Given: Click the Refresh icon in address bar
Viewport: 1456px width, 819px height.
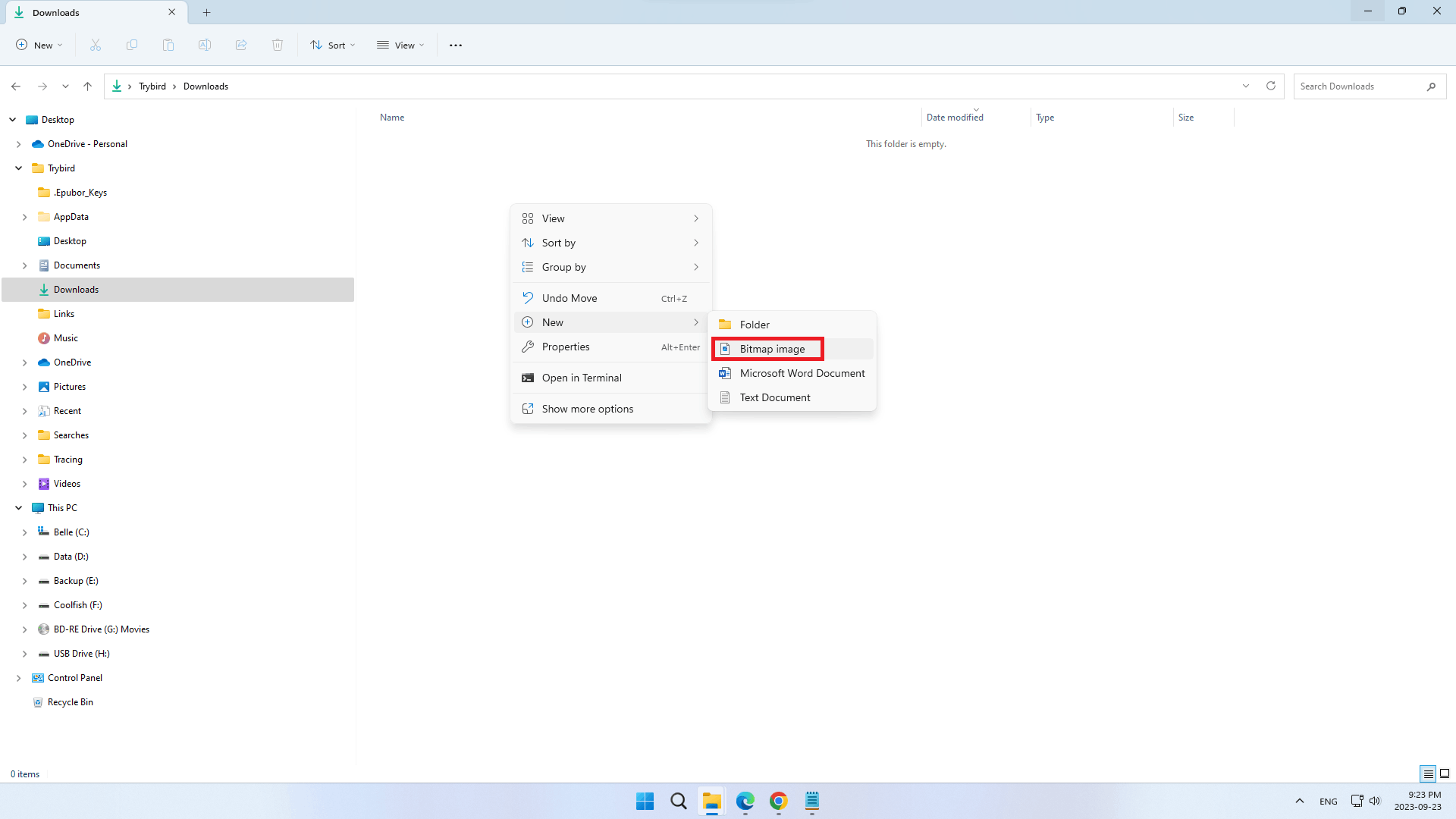Looking at the screenshot, I should [x=1271, y=86].
